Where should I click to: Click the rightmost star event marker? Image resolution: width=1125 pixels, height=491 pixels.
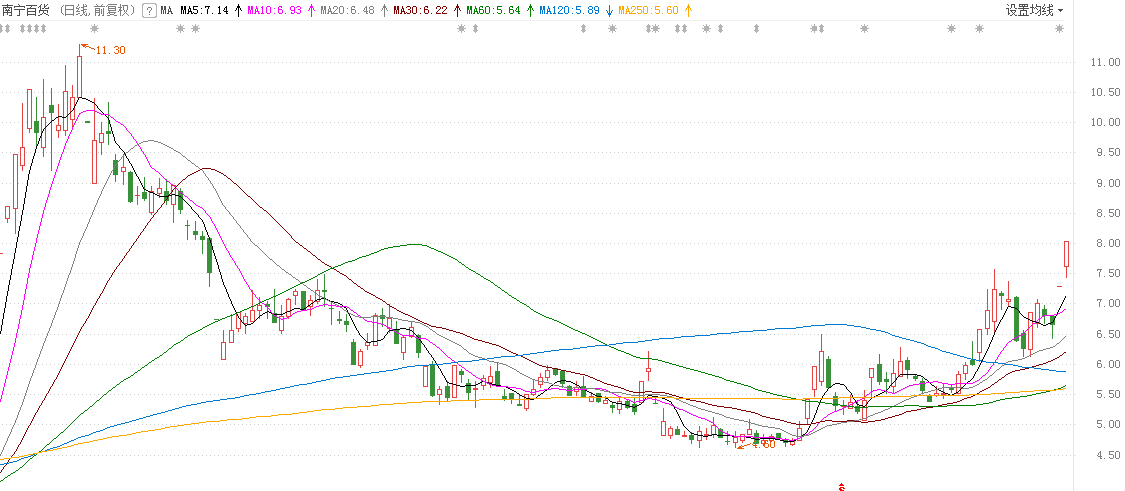(1059, 29)
